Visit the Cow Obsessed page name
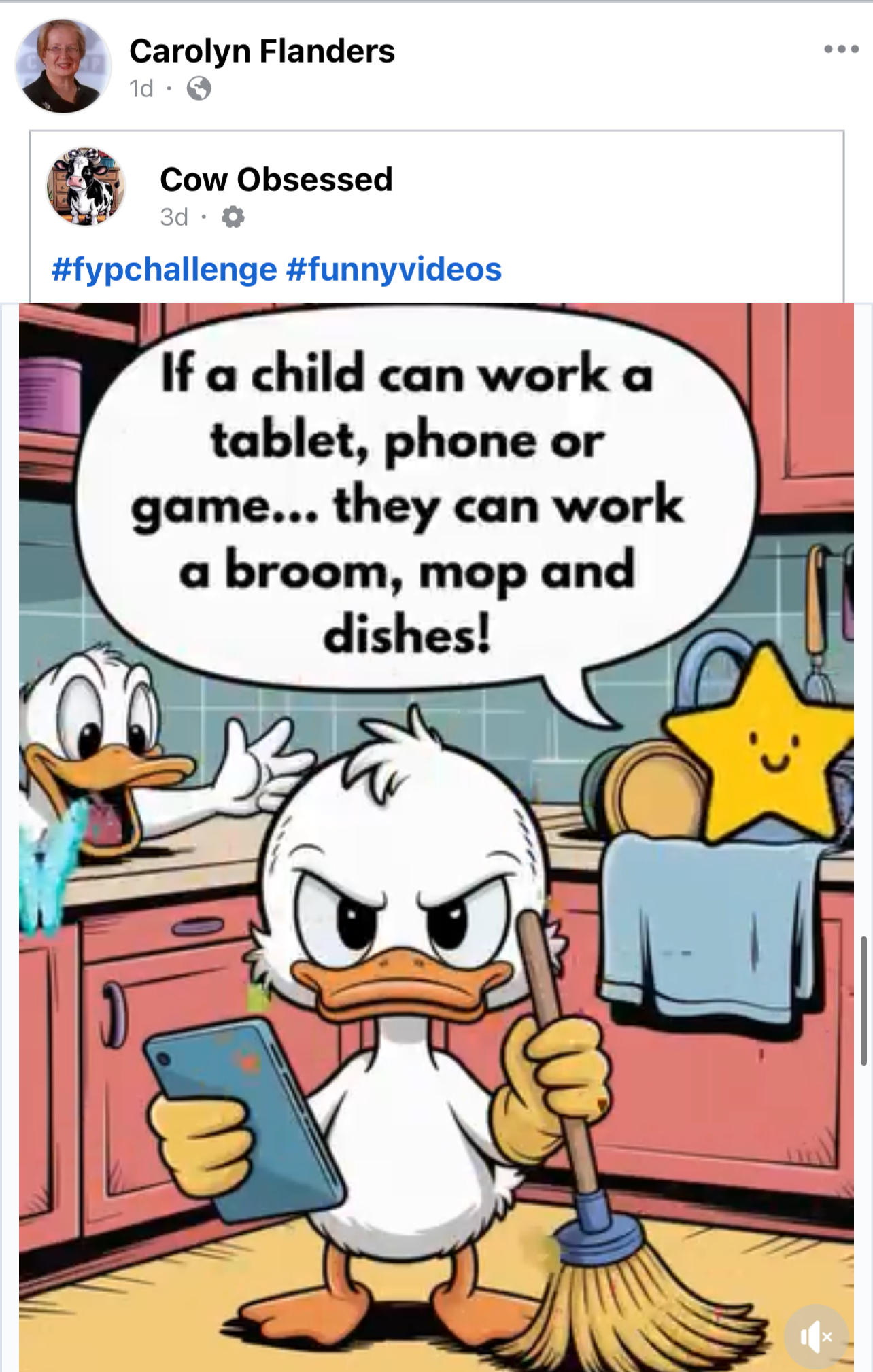 276,179
